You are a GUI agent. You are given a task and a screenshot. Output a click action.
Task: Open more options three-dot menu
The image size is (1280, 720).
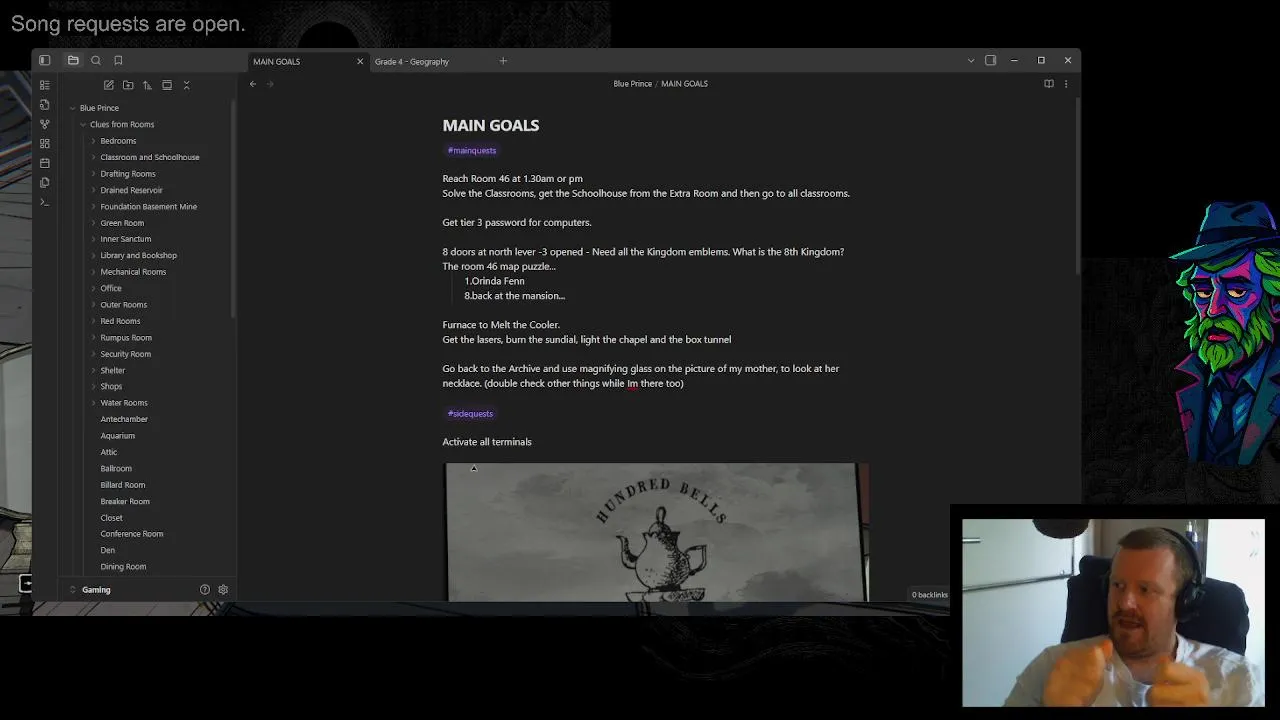pos(1066,84)
